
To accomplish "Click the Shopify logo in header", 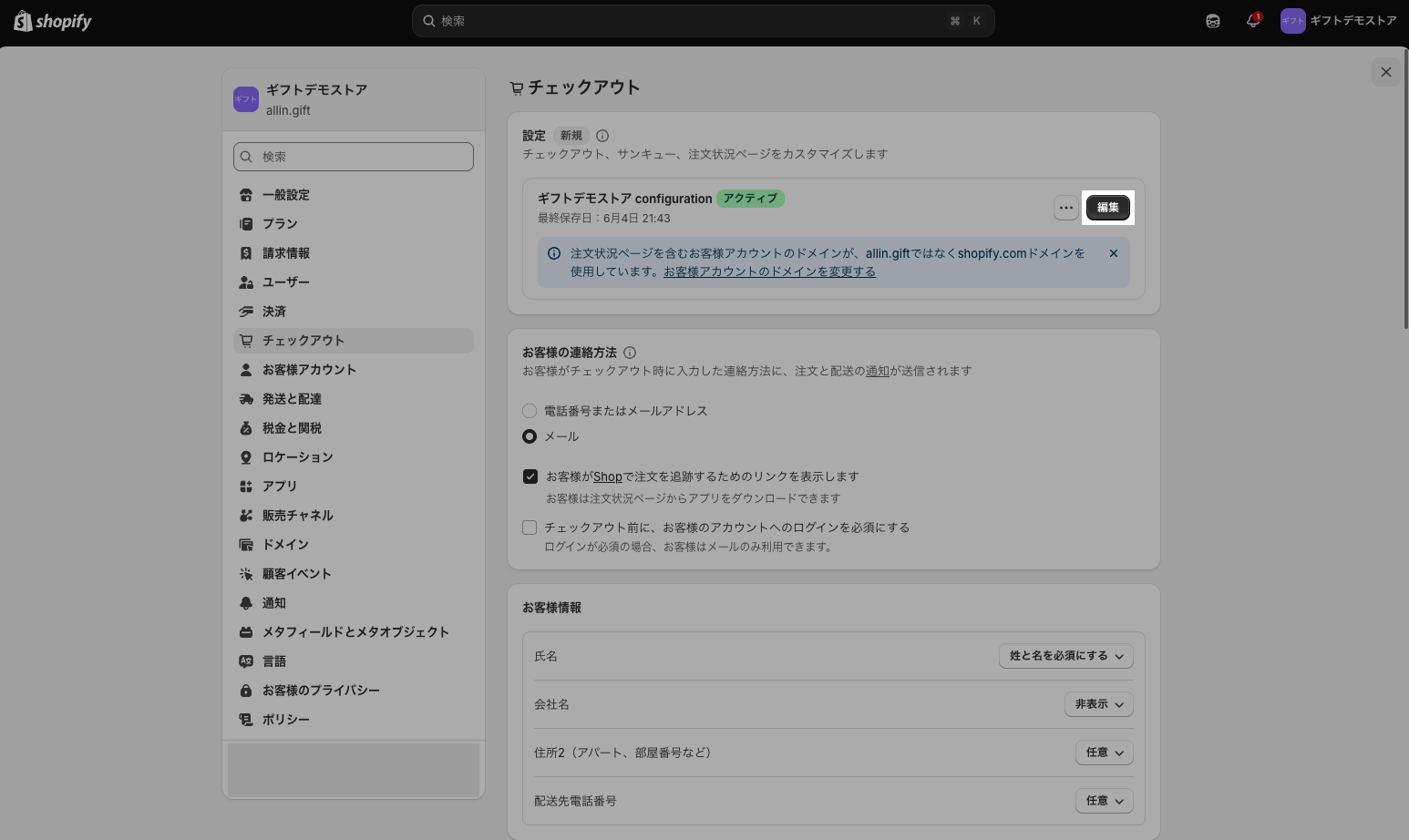I will (x=53, y=21).
